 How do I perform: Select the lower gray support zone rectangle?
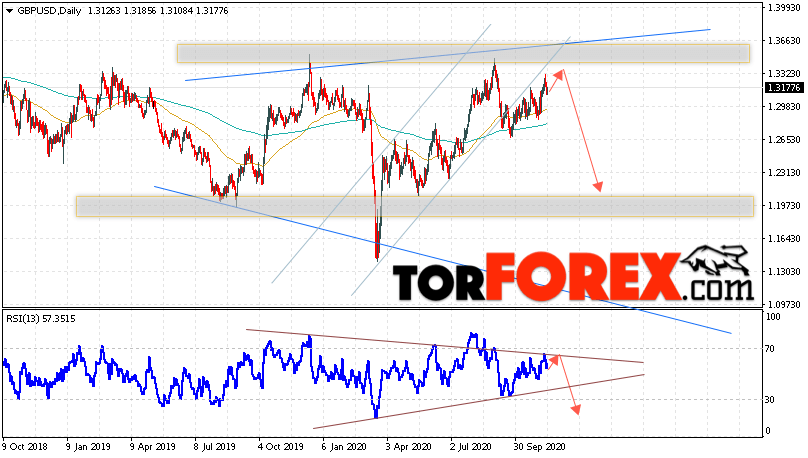point(415,206)
